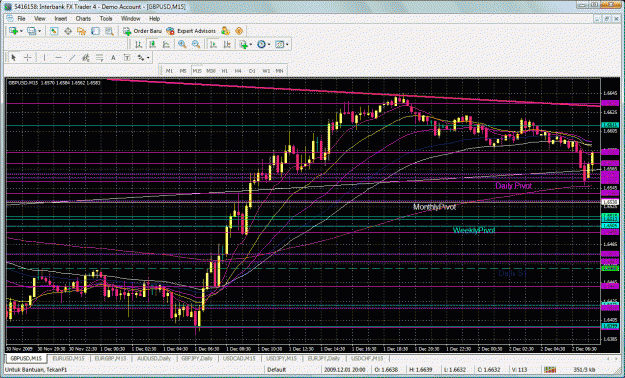
Task: Click the Arrows objects icon
Action: (141, 58)
